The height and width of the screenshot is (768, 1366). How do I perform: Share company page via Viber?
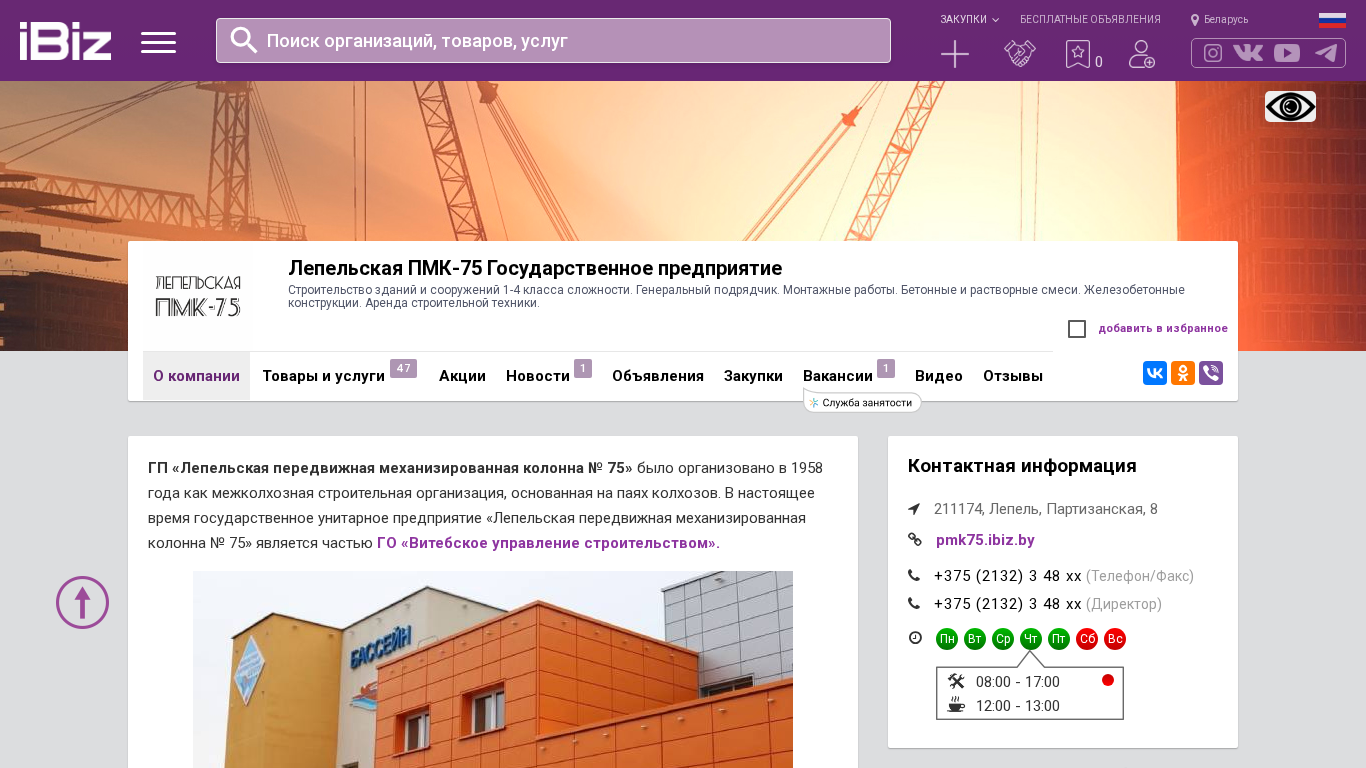1211,373
